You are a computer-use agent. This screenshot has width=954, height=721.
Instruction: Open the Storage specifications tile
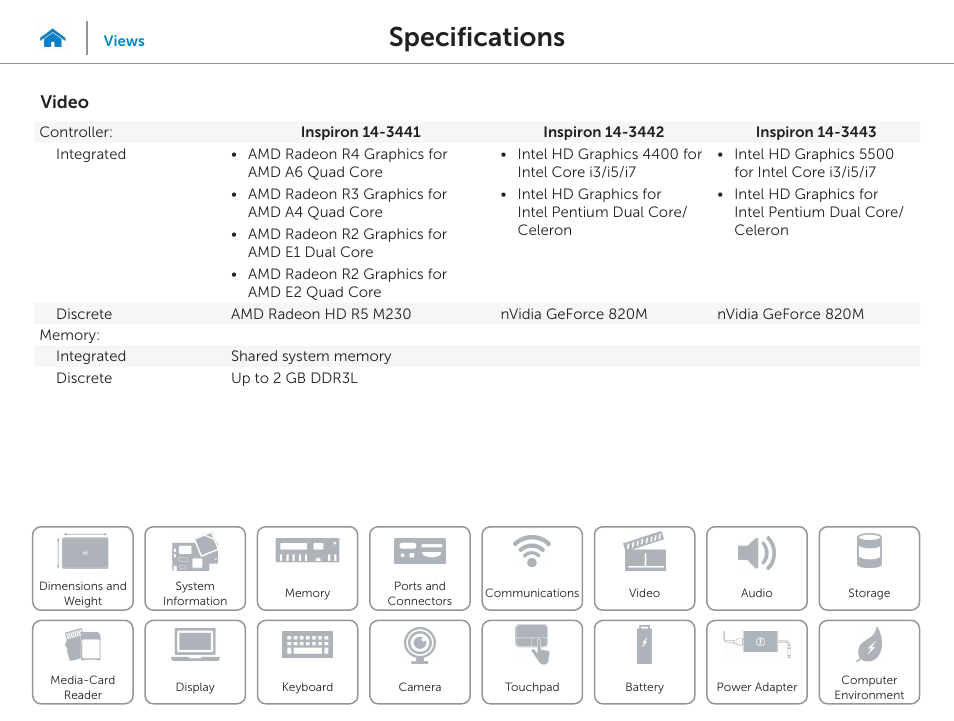point(869,568)
